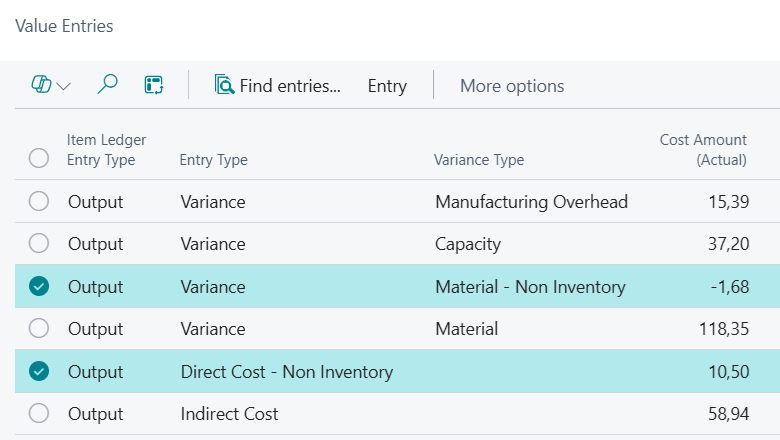780x440 pixels.
Task: Select the Indirect Cost row checkbox
Action: click(39, 414)
